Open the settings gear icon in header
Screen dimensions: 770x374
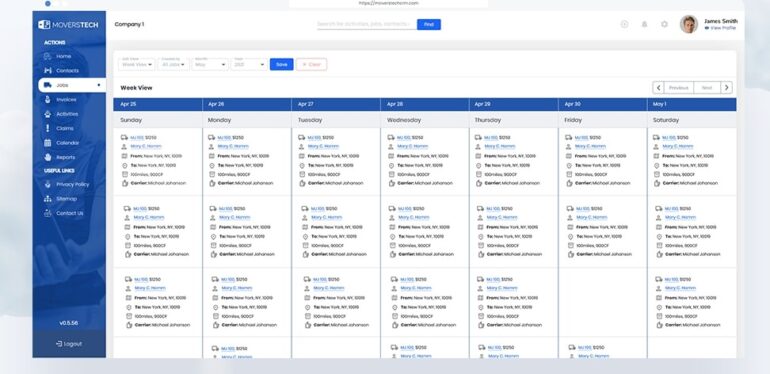[664, 24]
